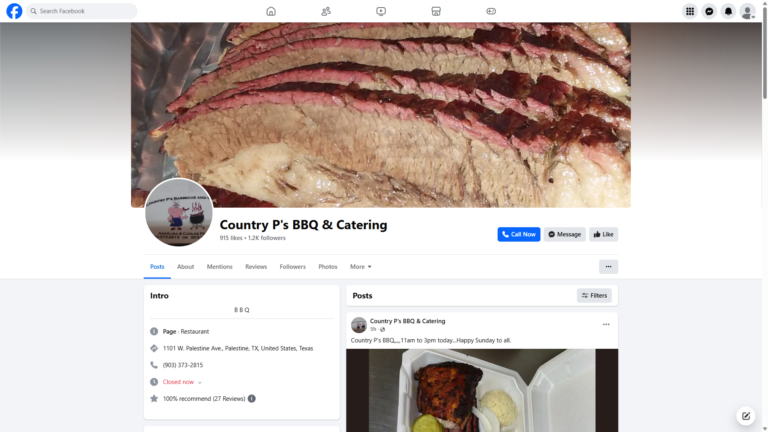Viewport: 768px width, 432px height.
Task: Like the Country P's BBQ page
Action: tap(603, 234)
